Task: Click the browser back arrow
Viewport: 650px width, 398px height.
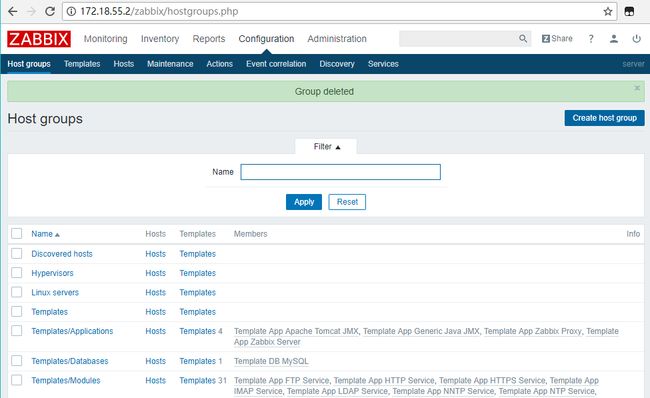Action: 13,11
